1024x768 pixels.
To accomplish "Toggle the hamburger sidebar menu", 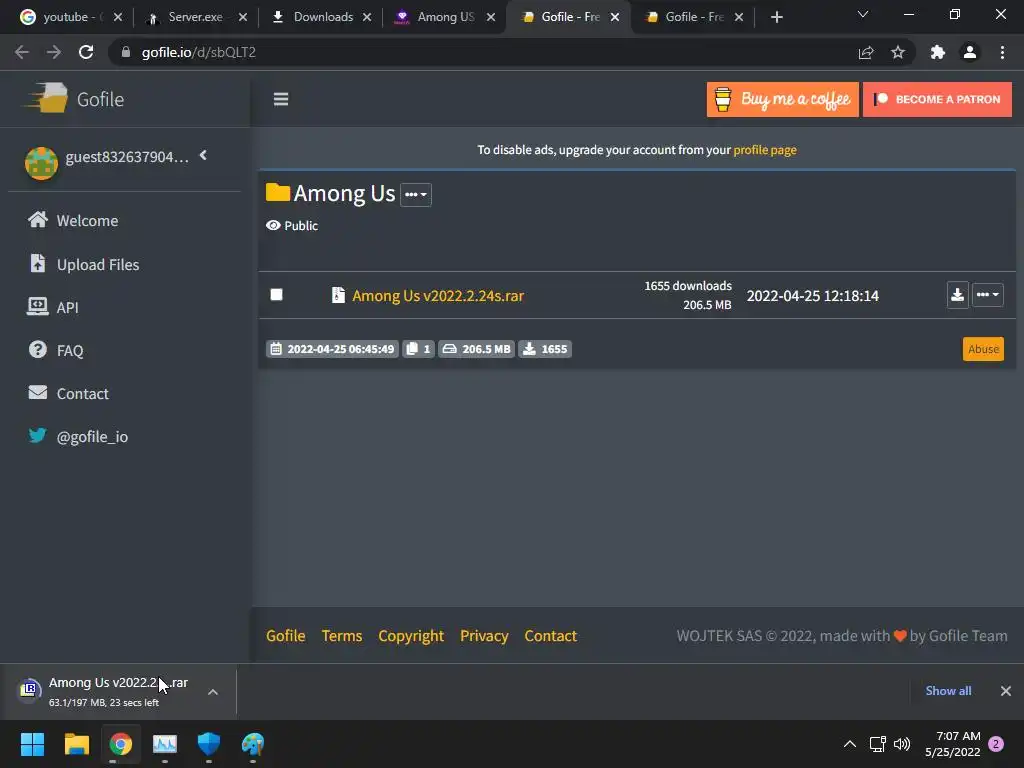I will (281, 99).
